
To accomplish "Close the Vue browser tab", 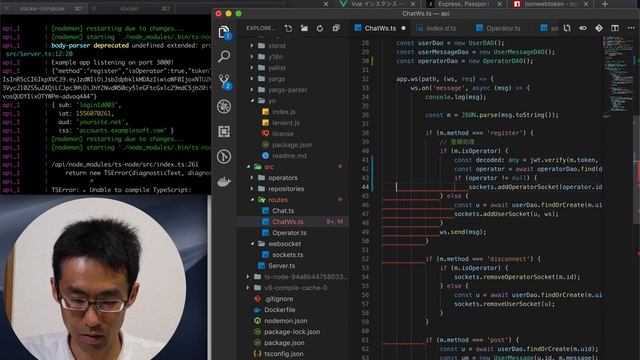I will point(413,4).
